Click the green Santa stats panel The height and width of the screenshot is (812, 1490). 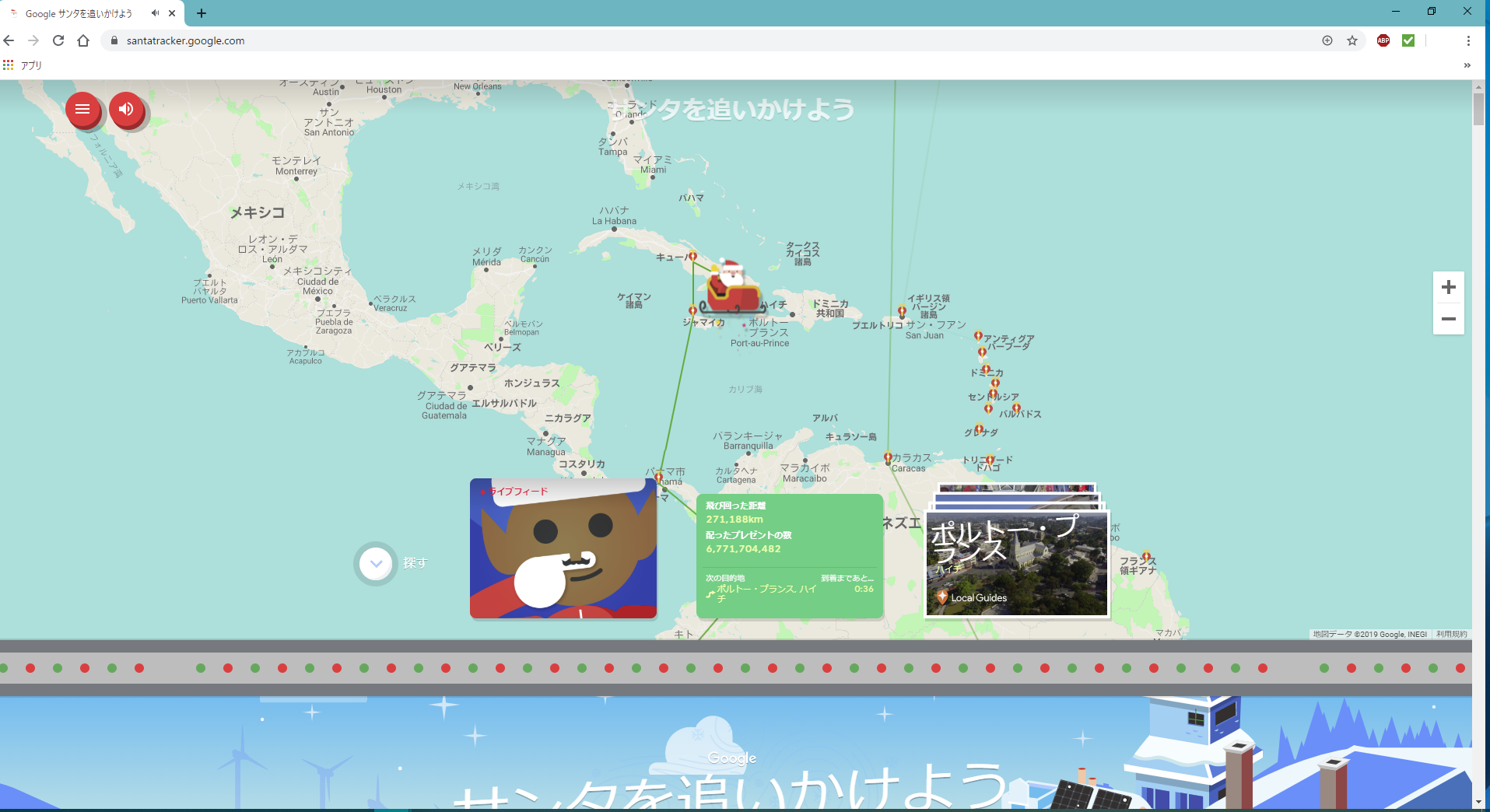pyautogui.click(x=790, y=556)
